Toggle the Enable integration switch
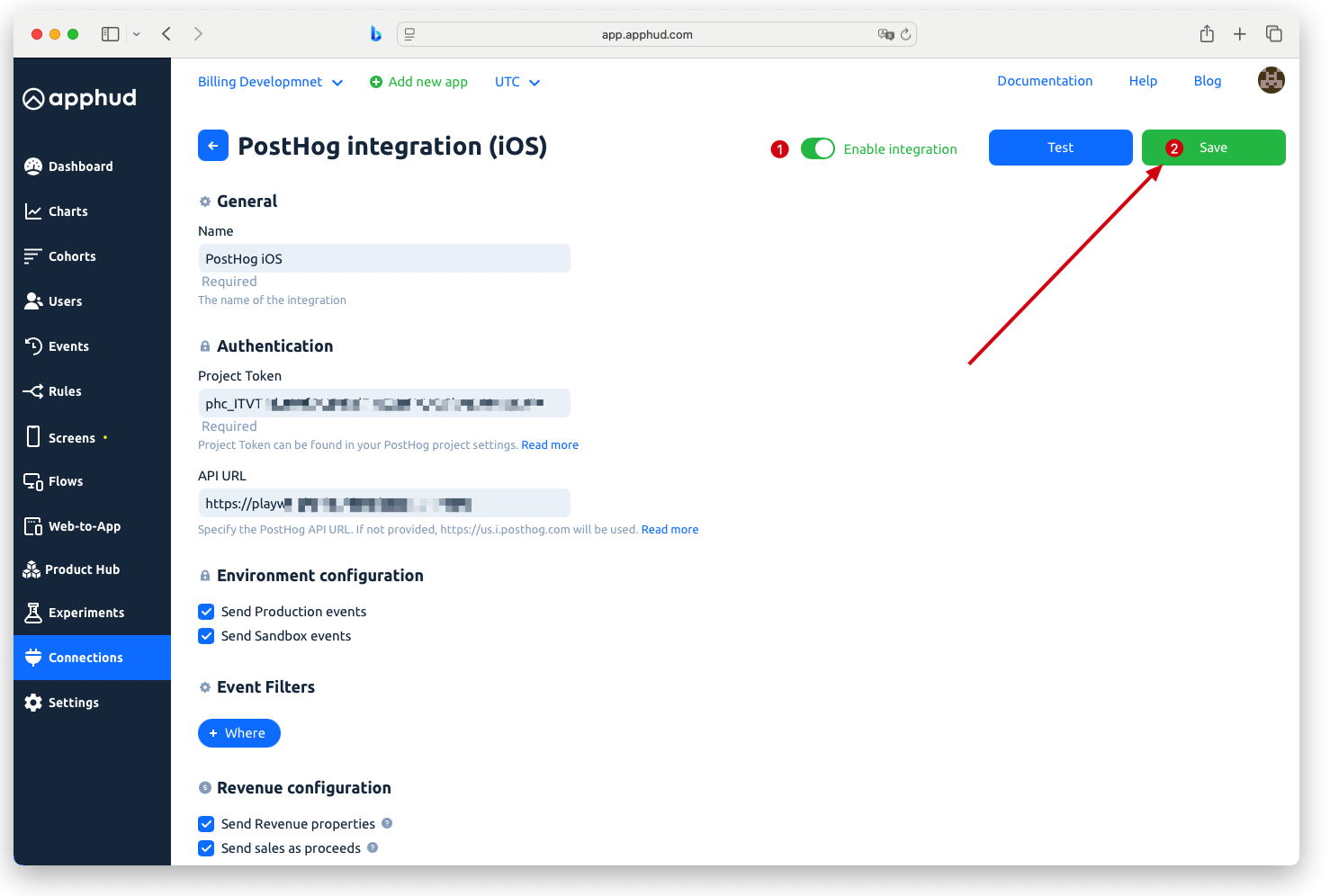 point(818,148)
